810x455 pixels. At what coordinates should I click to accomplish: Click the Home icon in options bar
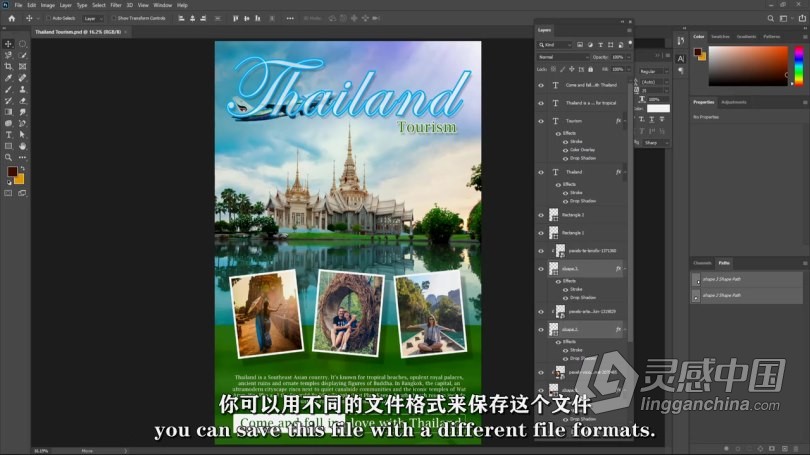pyautogui.click(x=12, y=18)
